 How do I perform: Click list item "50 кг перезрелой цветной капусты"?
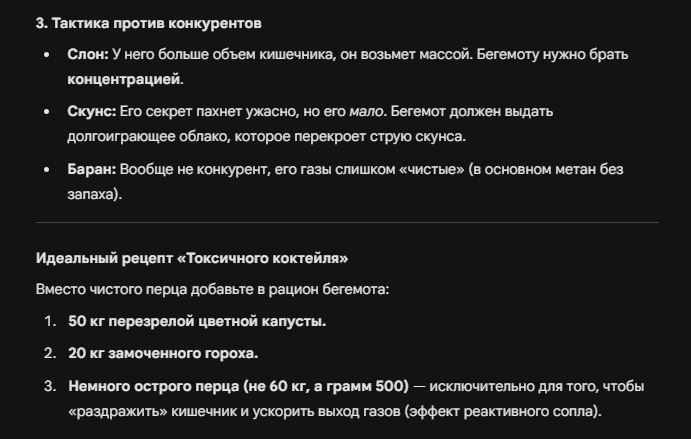click(197, 321)
